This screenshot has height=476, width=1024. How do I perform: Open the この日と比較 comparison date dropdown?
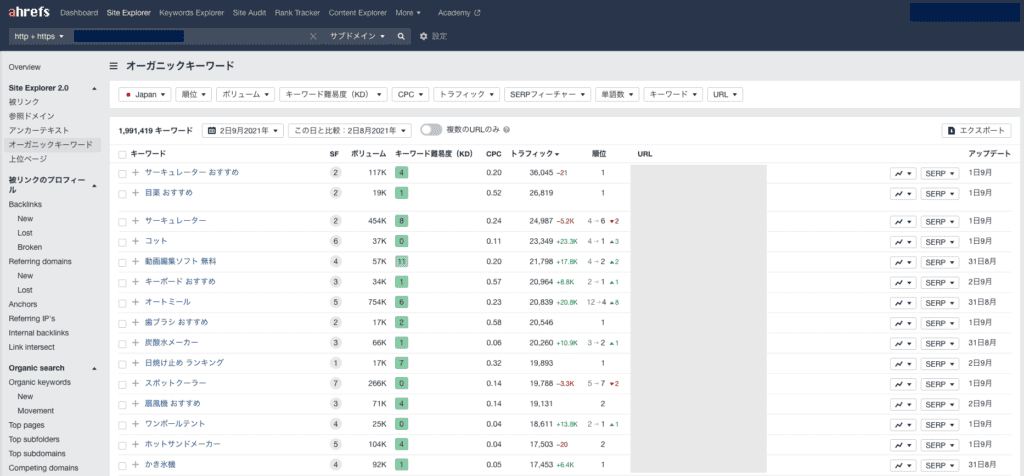click(350, 131)
